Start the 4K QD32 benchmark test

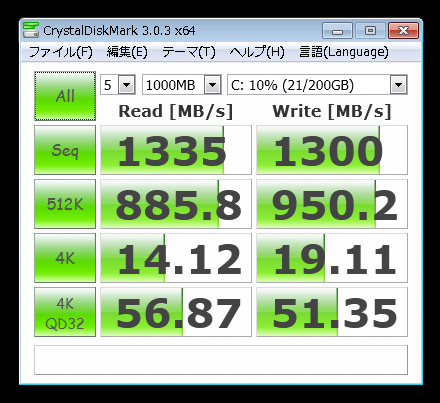[x=65, y=312]
